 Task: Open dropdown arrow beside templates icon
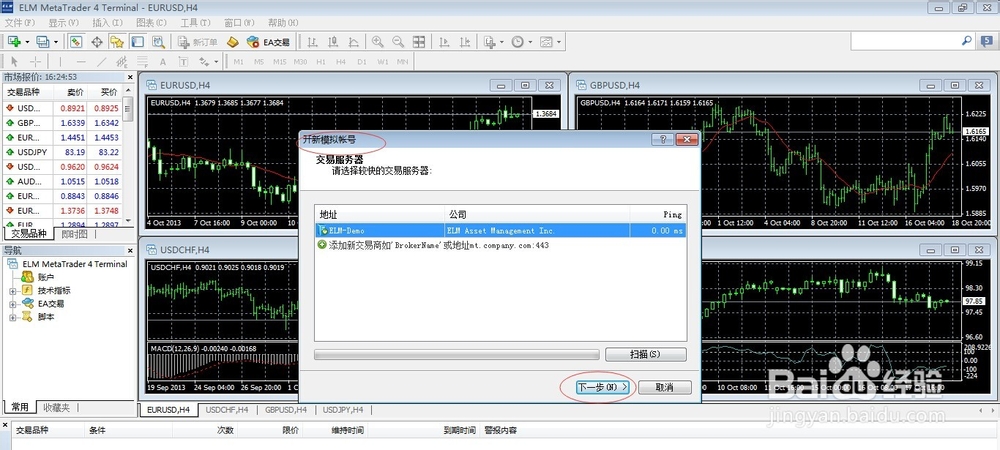(x=559, y=42)
